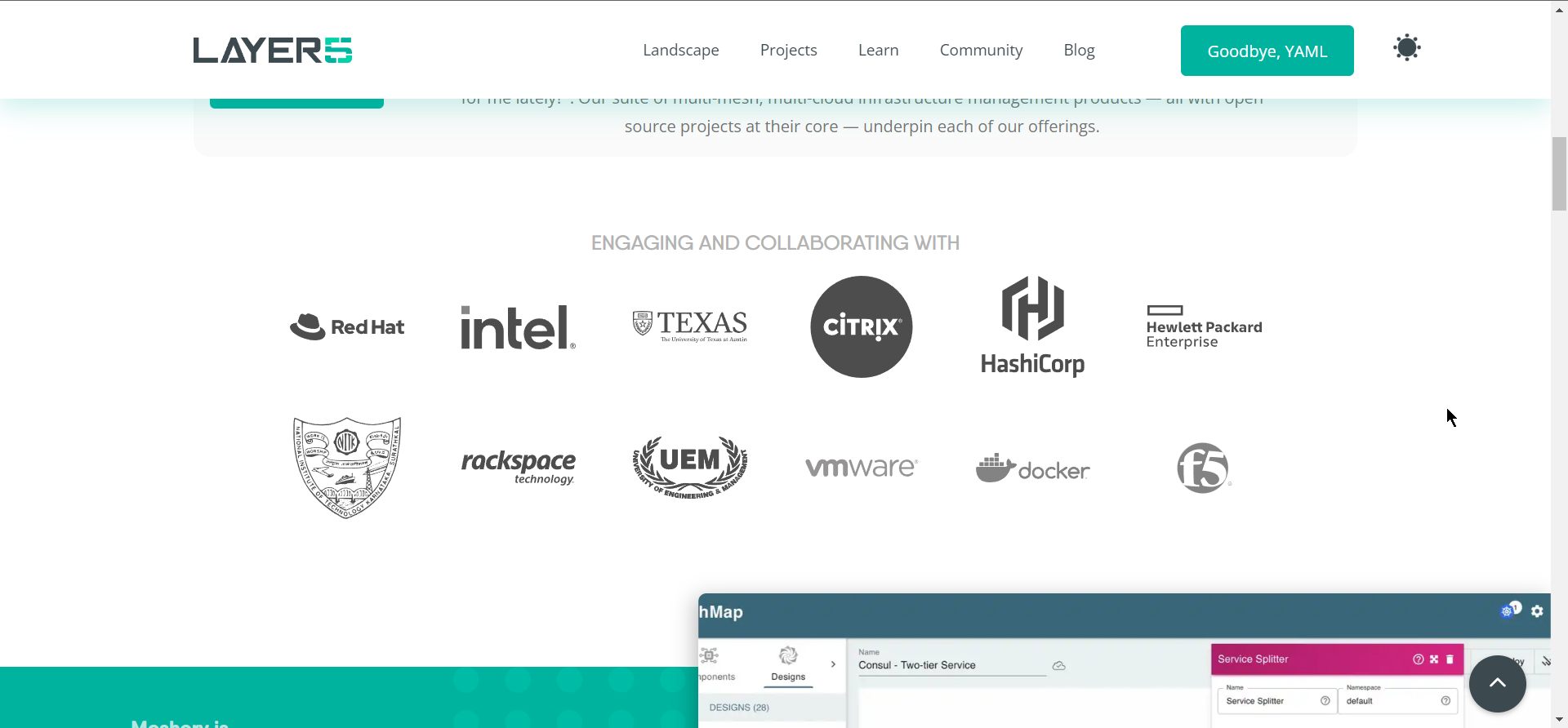This screenshot has height=728, width=1568.
Task: Click the 'DESIGNS (28)' heading
Action: point(739,708)
